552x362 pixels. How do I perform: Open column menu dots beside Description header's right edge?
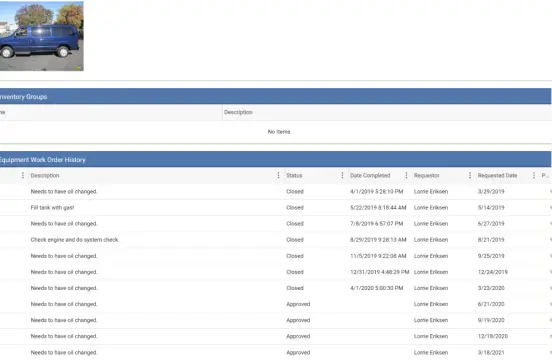click(x=278, y=175)
